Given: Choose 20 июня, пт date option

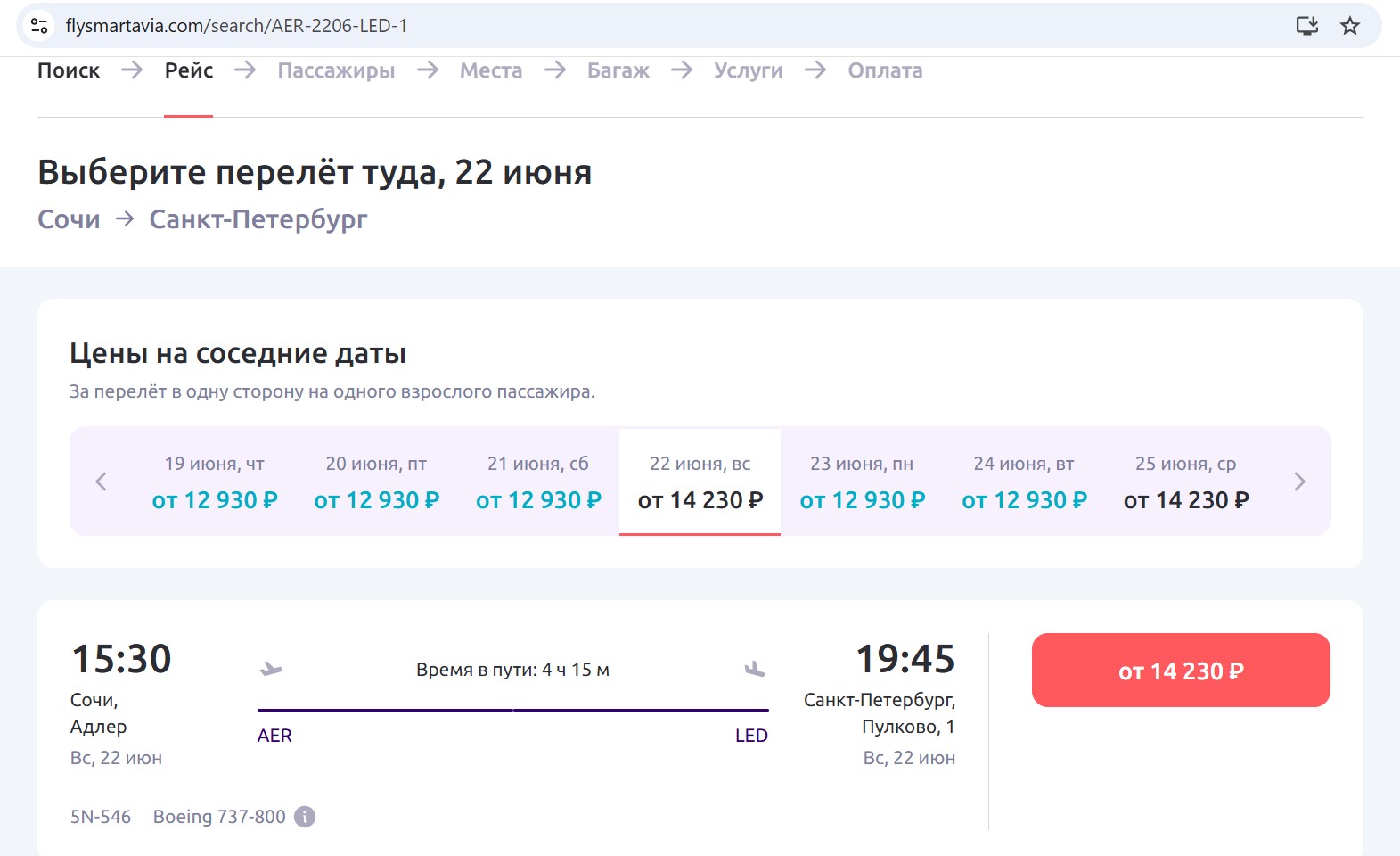Looking at the screenshot, I should click(x=376, y=482).
